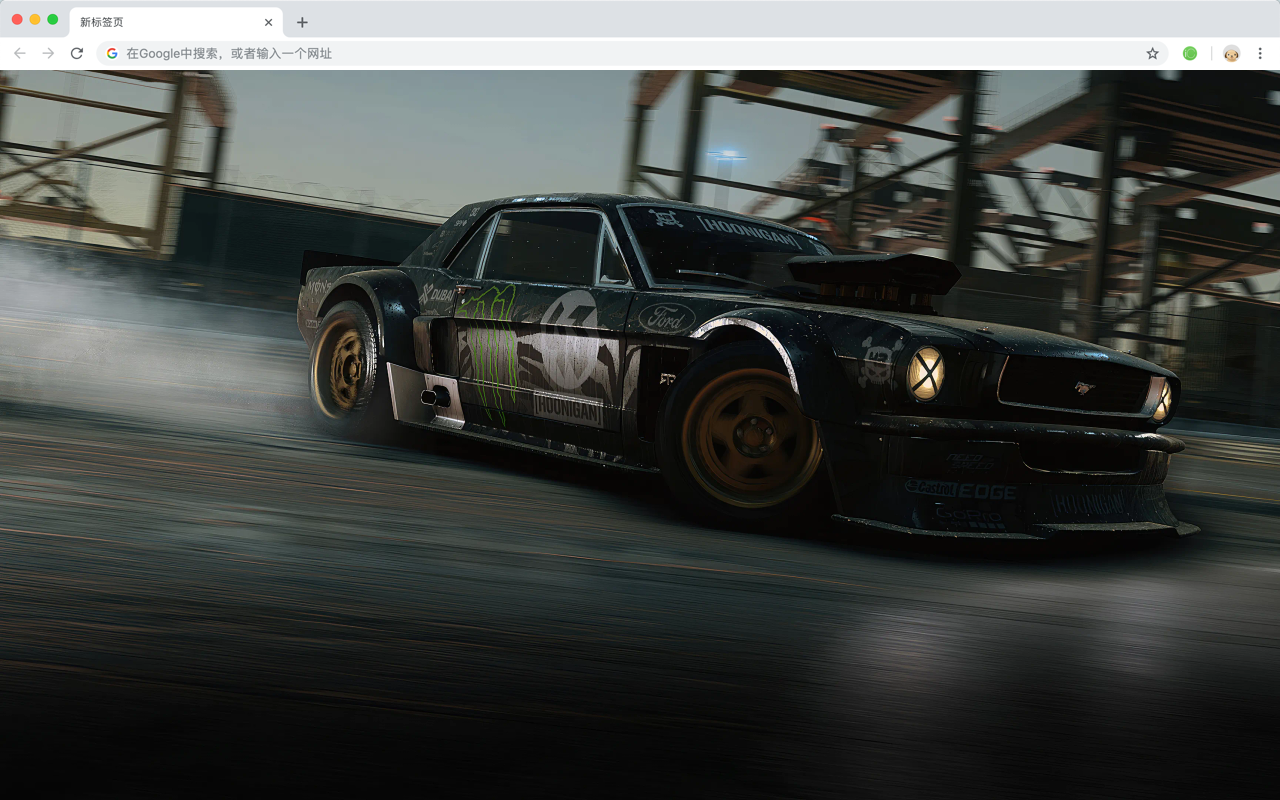
Task: Open the green circle extension icon
Action: [1190, 53]
